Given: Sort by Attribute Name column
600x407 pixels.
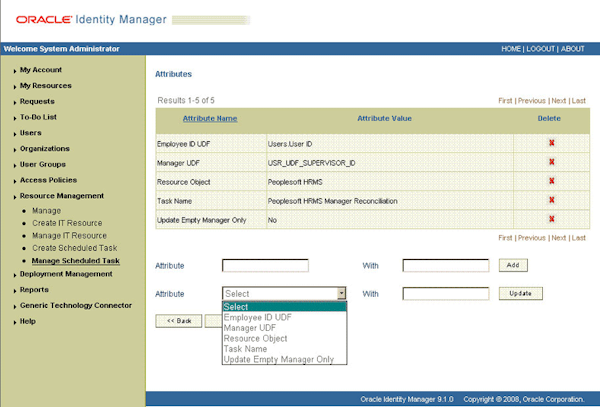Looking at the screenshot, I should click(x=210, y=119).
